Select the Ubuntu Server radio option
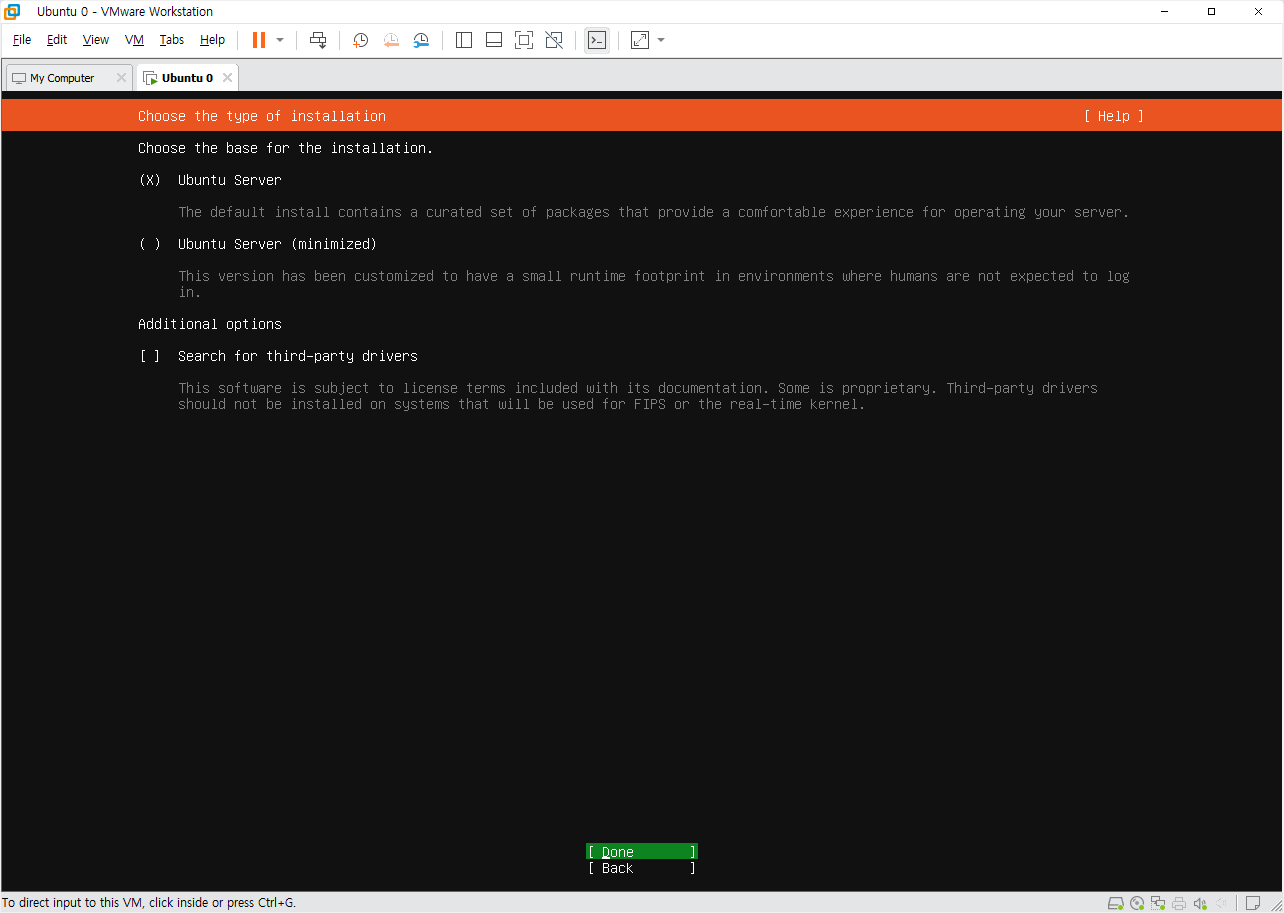This screenshot has height=913, width=1284. tap(150, 180)
